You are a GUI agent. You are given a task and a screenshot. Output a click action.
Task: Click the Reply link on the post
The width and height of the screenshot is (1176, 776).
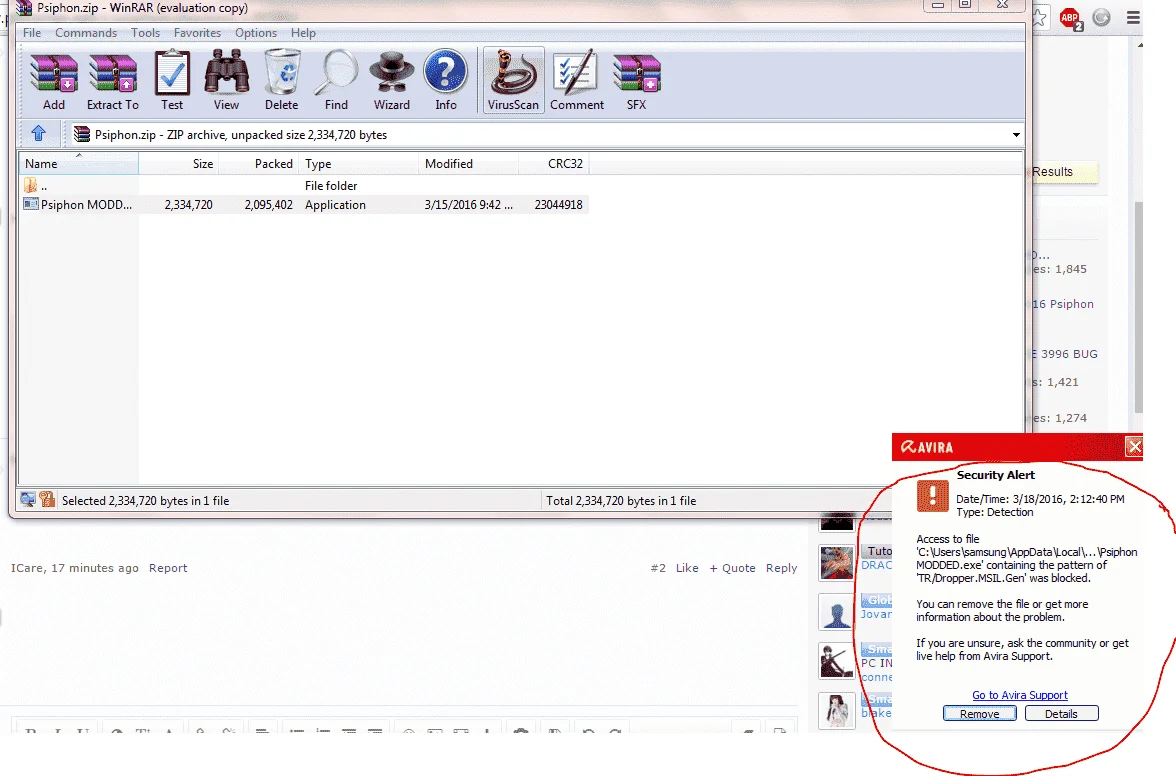(x=782, y=568)
